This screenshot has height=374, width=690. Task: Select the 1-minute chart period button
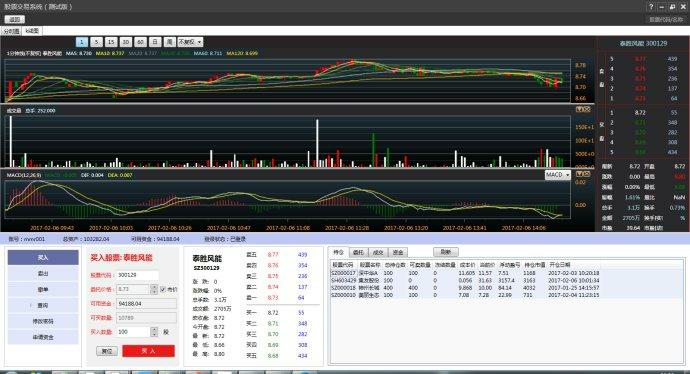[81, 42]
